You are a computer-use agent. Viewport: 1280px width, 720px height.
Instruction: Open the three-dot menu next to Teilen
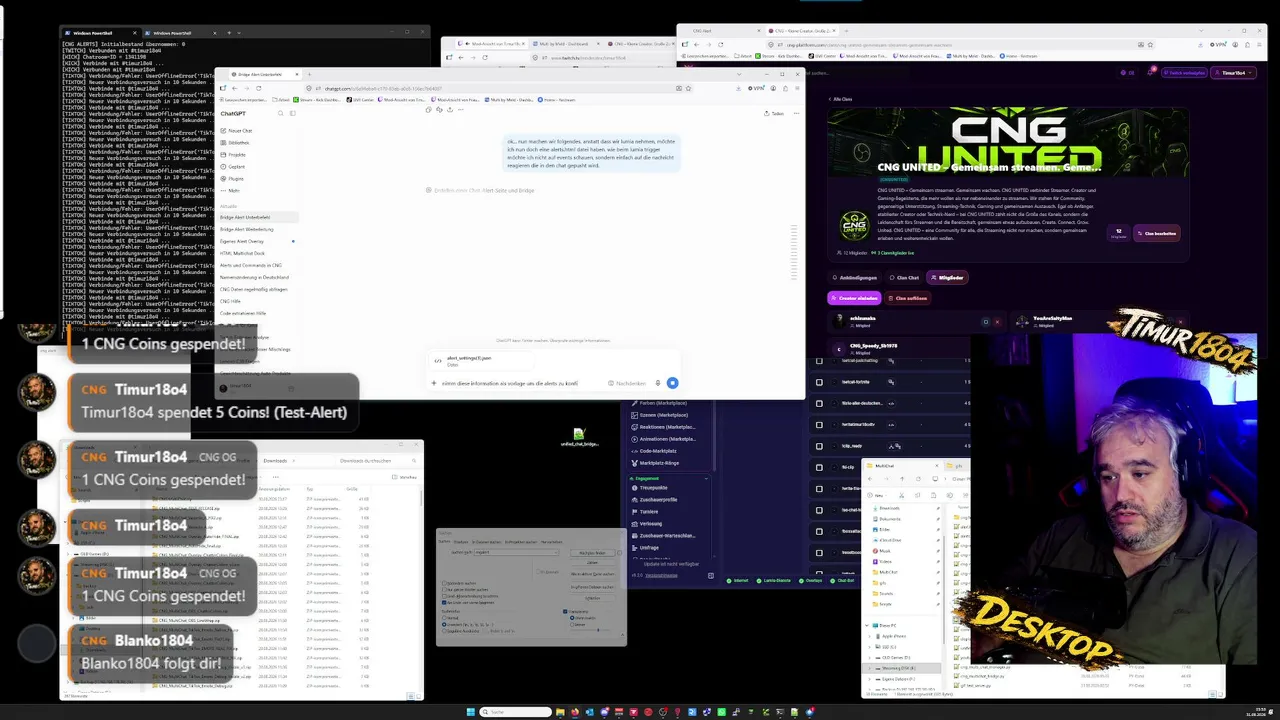[x=796, y=113]
